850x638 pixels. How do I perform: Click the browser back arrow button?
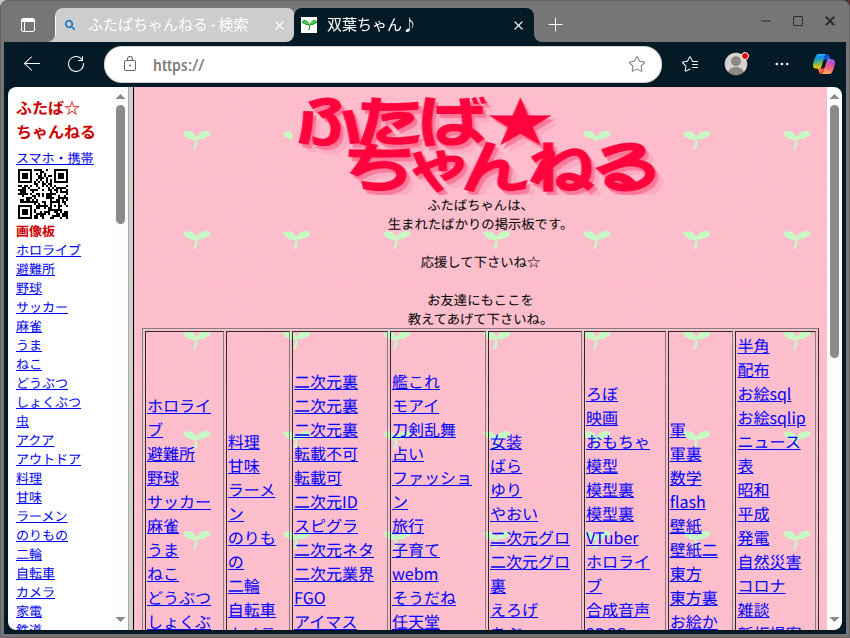(32, 64)
